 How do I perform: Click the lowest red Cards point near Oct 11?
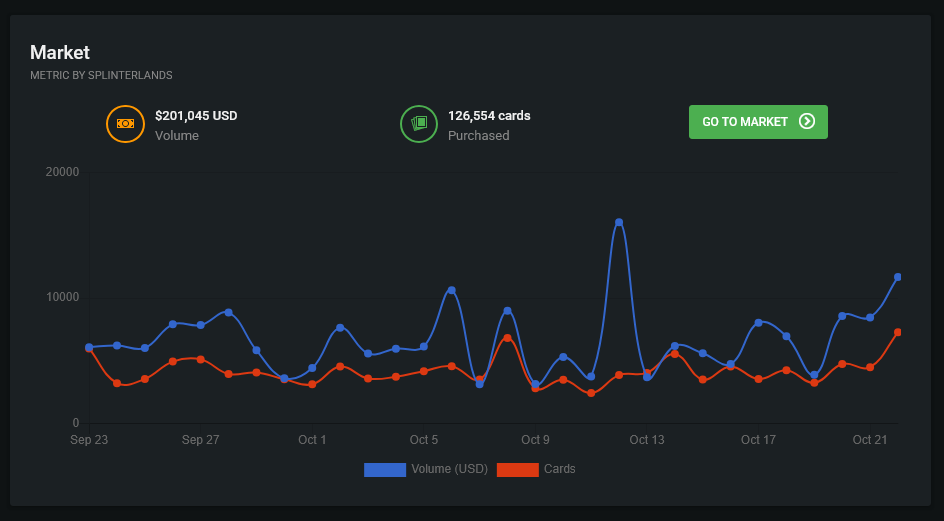click(x=591, y=393)
